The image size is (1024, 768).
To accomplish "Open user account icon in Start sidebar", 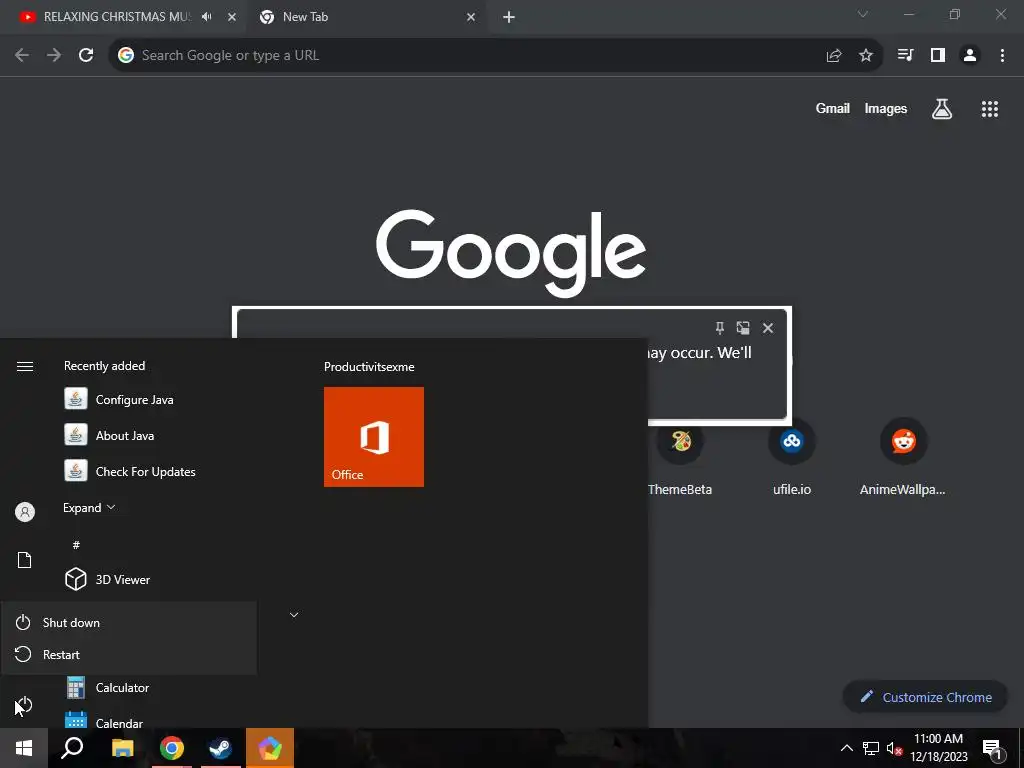I will (x=25, y=512).
